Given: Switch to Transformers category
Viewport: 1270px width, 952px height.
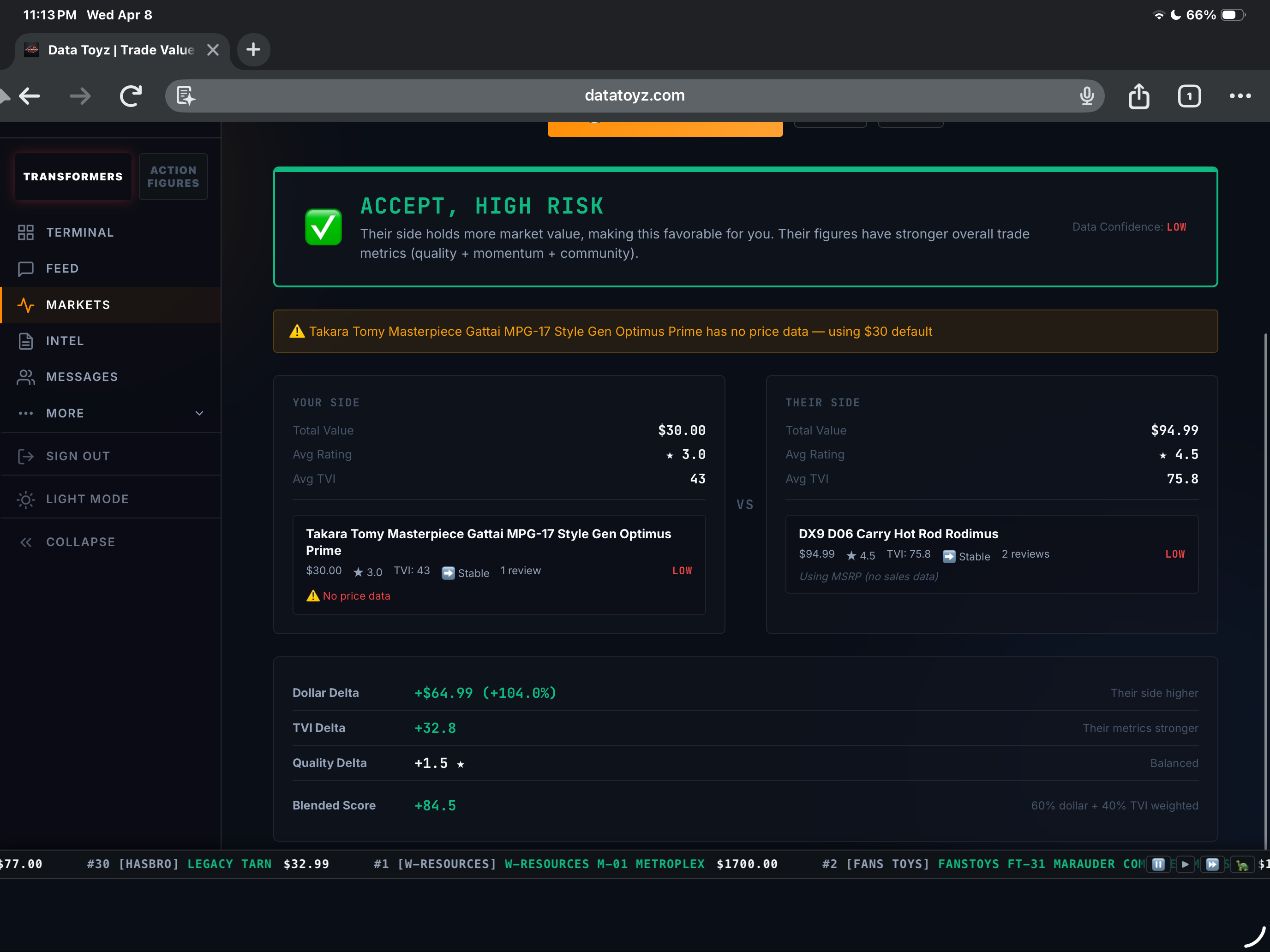Looking at the screenshot, I should [x=73, y=176].
